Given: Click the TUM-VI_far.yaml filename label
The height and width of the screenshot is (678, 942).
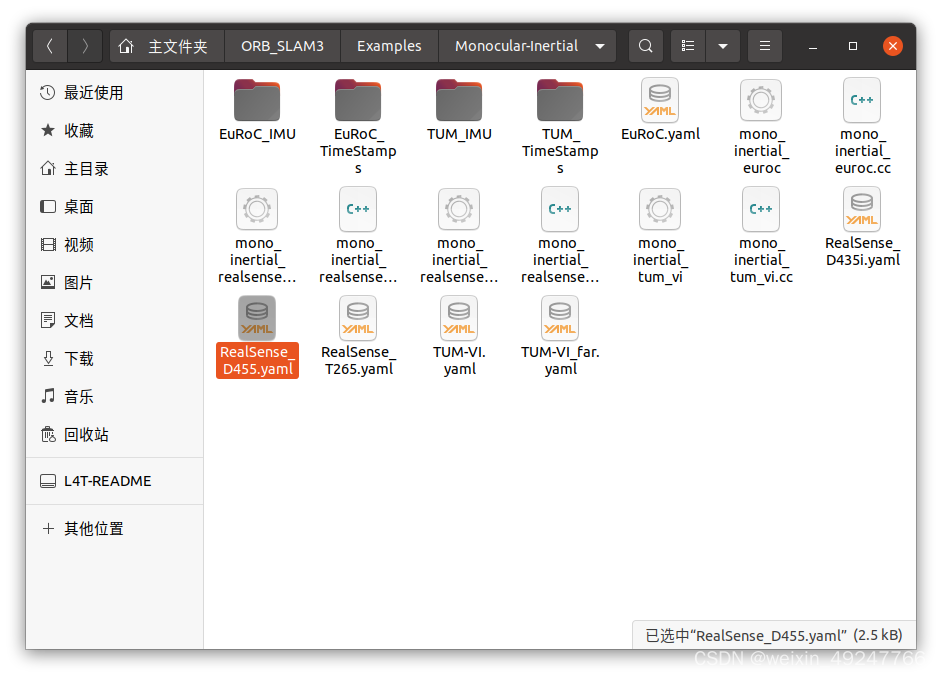Looking at the screenshot, I should (x=560, y=360).
